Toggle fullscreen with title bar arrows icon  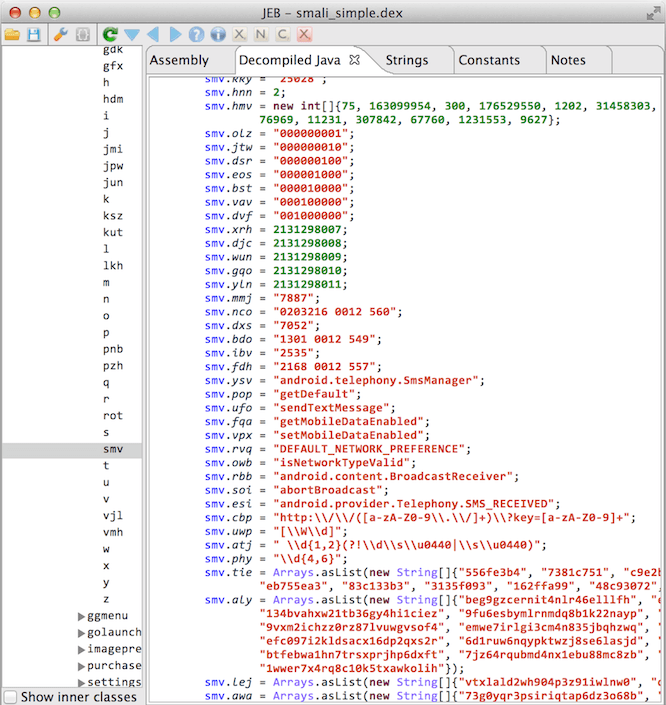tap(652, 13)
